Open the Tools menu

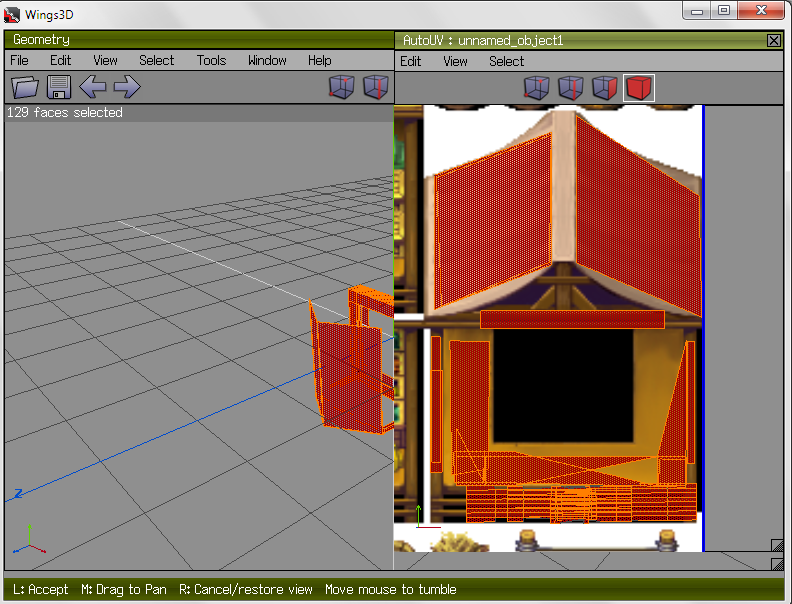211,60
